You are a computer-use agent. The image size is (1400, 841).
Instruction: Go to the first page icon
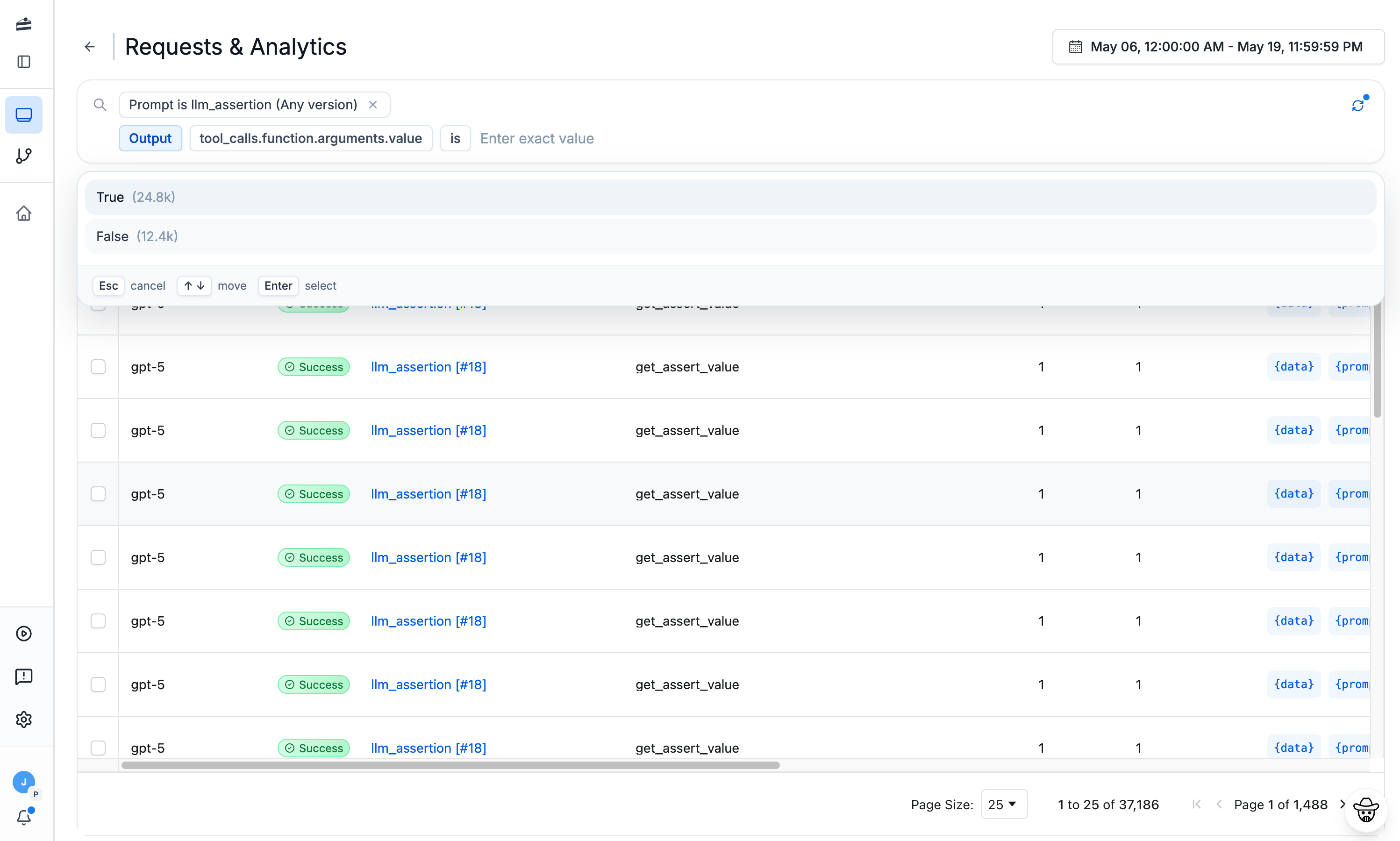(x=1197, y=805)
